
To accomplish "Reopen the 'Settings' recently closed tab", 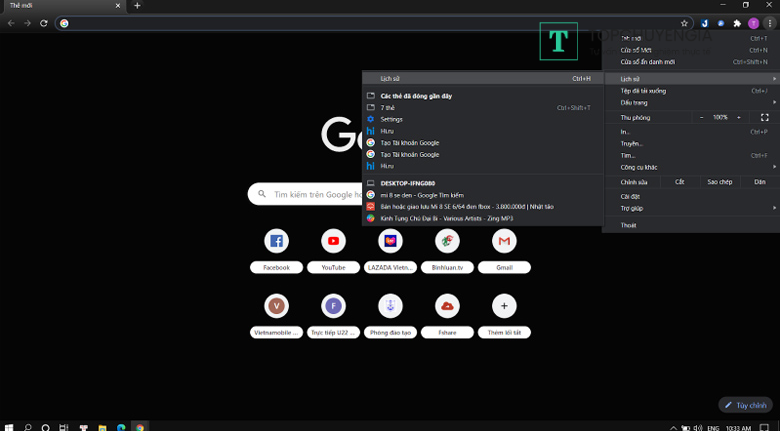I will (x=391, y=119).
